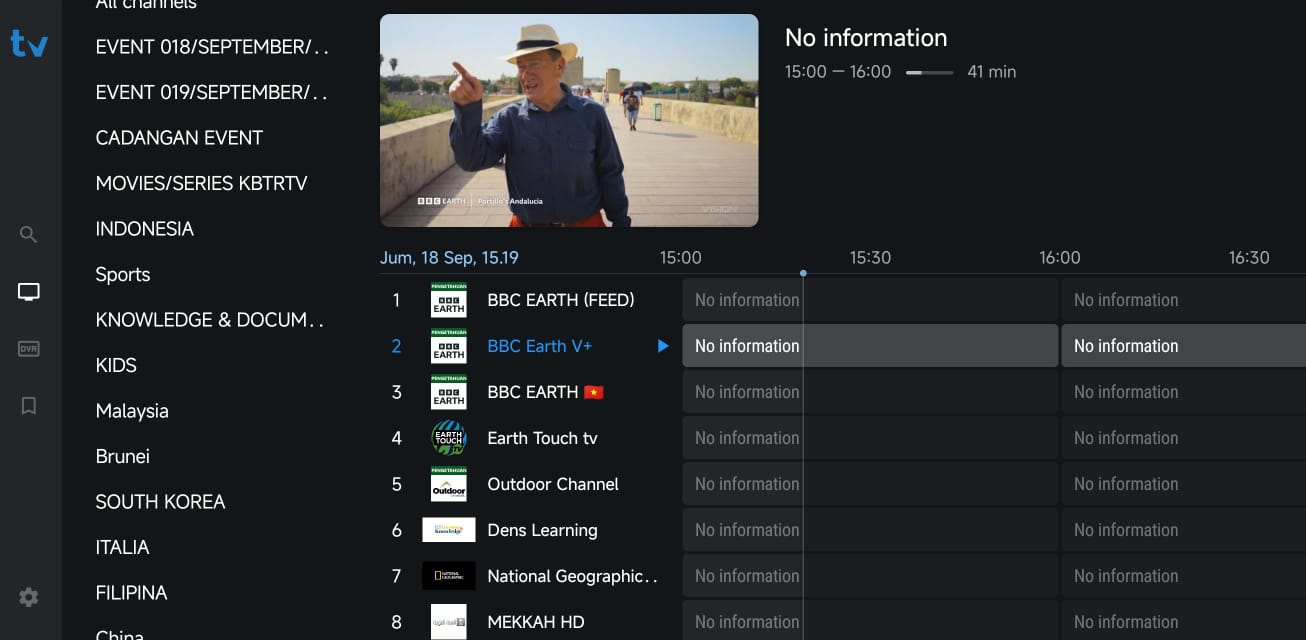Click 15:00 program block for MEKKAH HD
Screen dimensions: 1306x640
coord(870,622)
